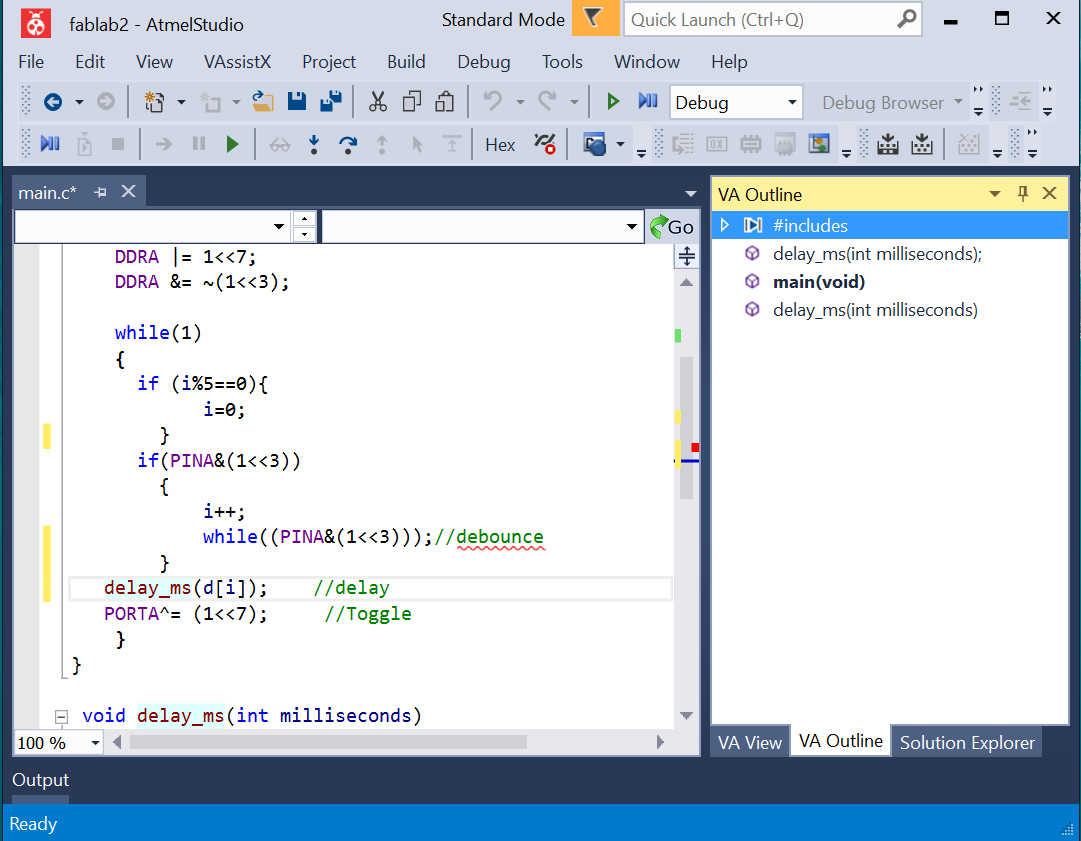This screenshot has height=841, width=1081.
Task: Click Start Debugging and Break icon beside Debug combo
Action: click(648, 101)
